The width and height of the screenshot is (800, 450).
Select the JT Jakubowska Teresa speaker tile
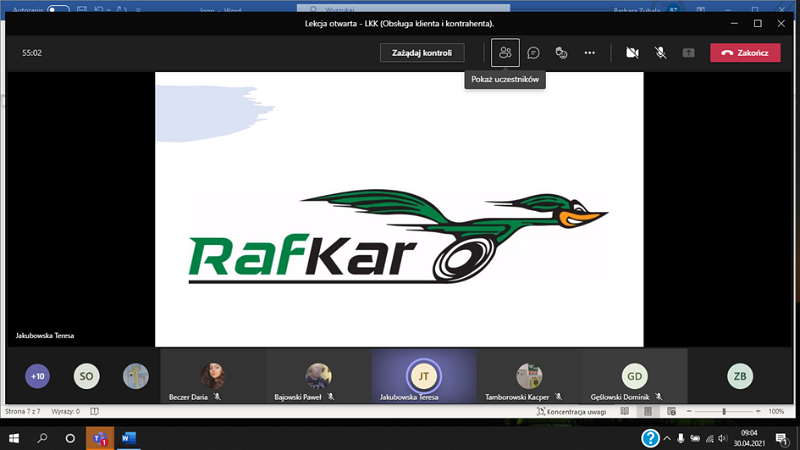coord(424,377)
